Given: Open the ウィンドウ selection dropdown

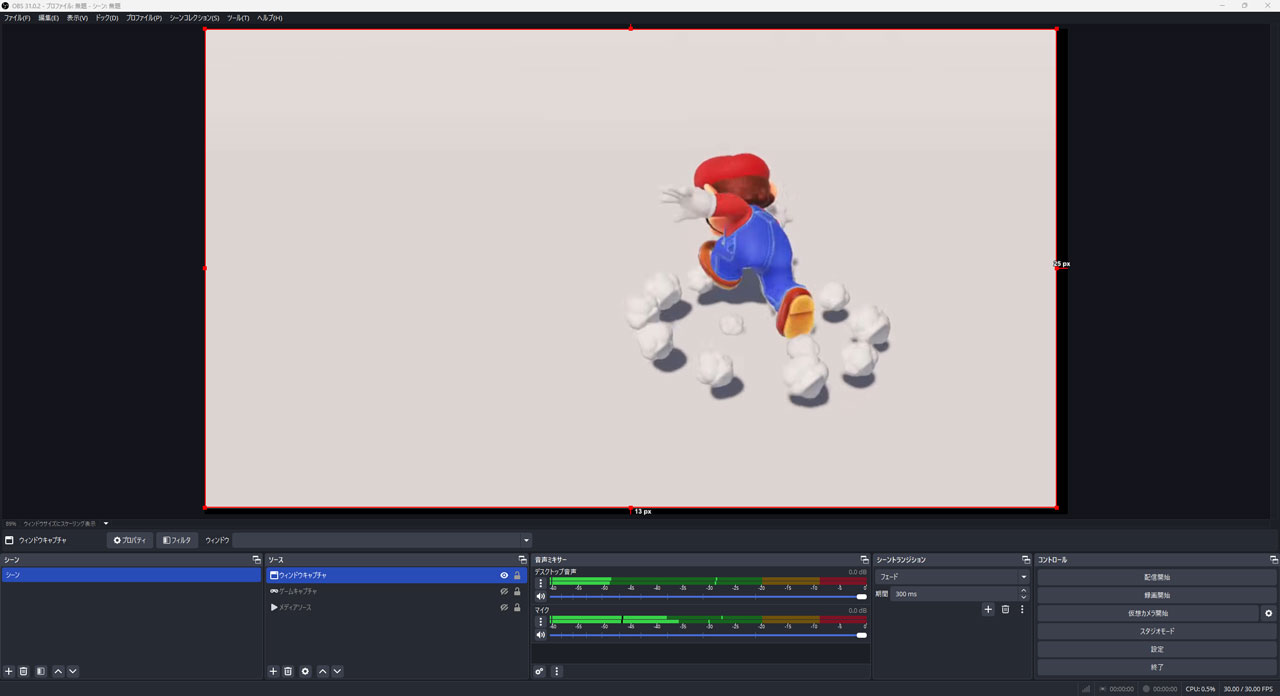Looking at the screenshot, I should pyautogui.click(x=526, y=540).
